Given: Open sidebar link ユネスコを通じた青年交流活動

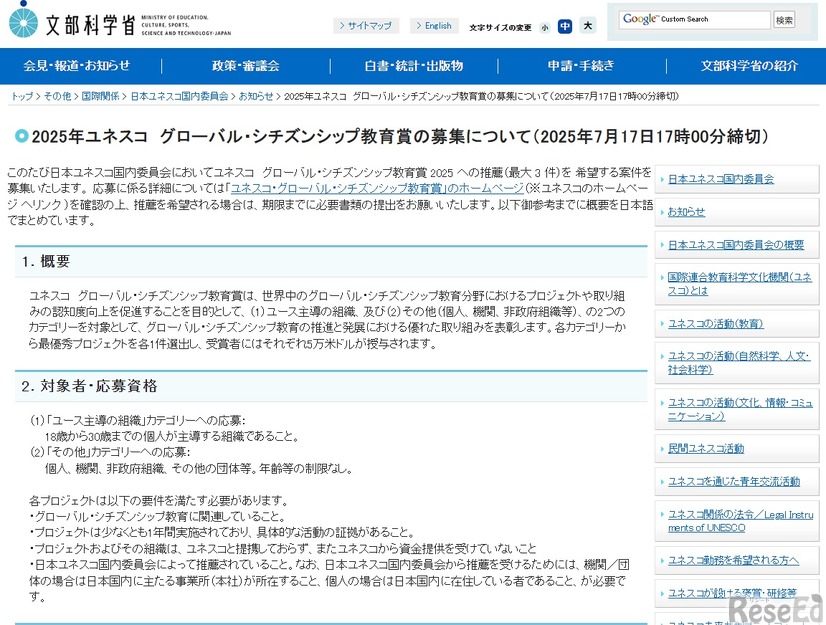Looking at the screenshot, I should point(734,482).
